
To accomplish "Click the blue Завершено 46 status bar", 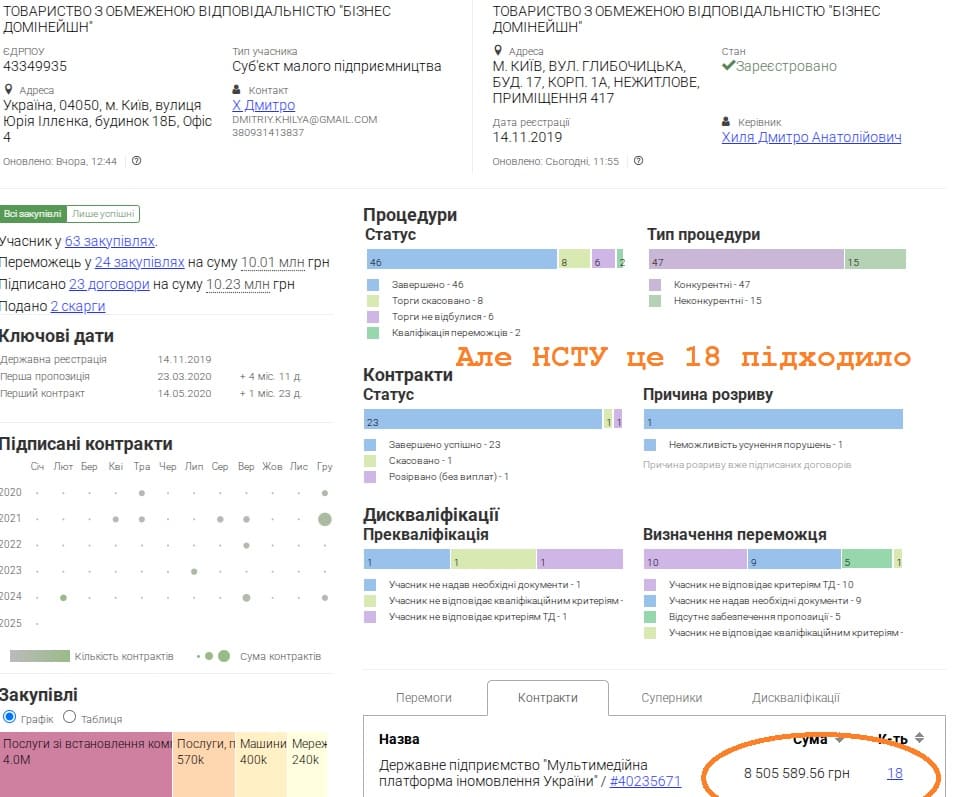I will click(460, 261).
